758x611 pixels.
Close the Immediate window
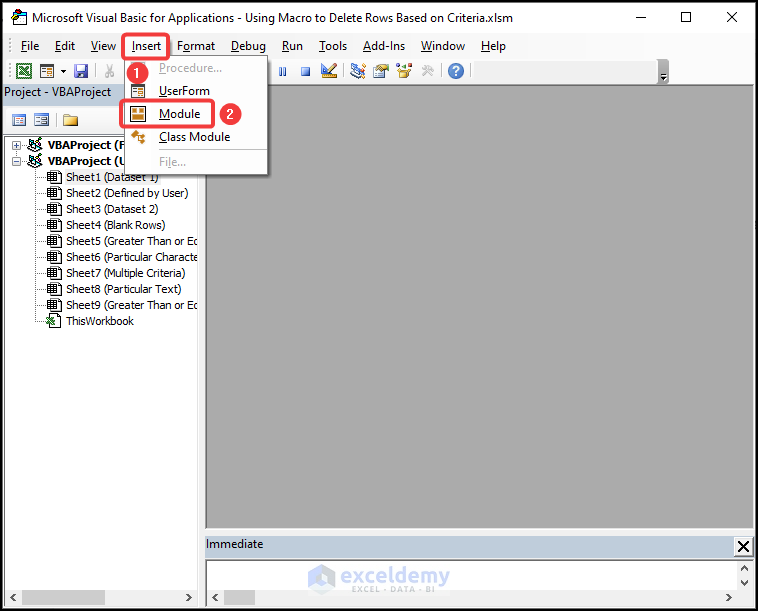(x=743, y=547)
